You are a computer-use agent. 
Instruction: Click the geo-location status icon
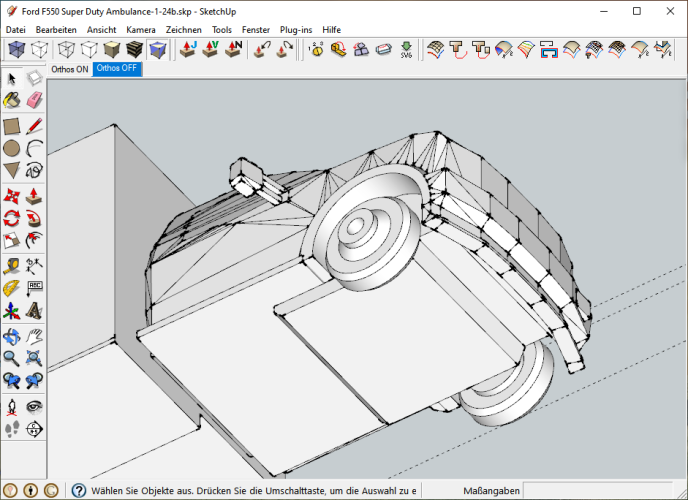10,490
